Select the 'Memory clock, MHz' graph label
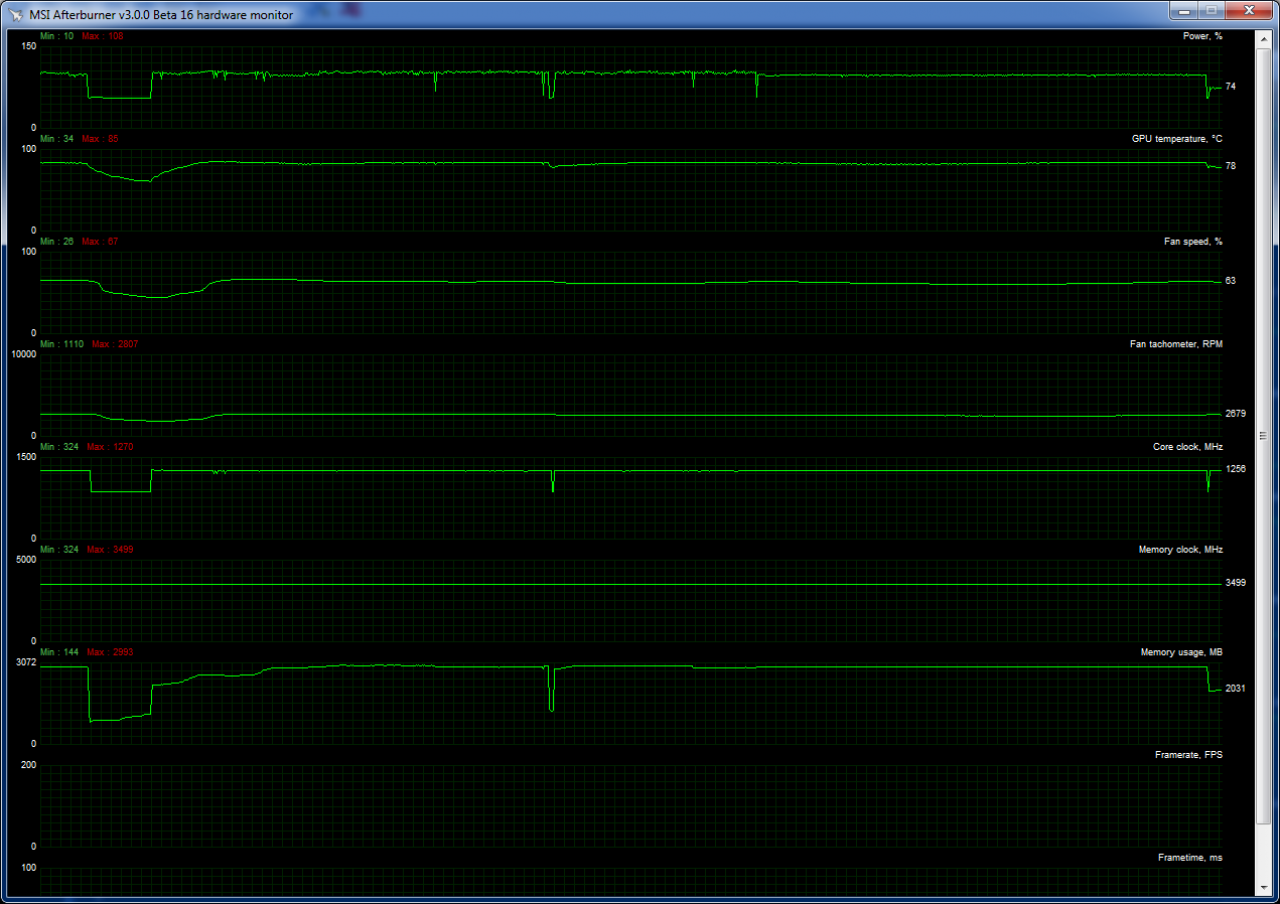This screenshot has width=1280, height=904. point(1181,550)
